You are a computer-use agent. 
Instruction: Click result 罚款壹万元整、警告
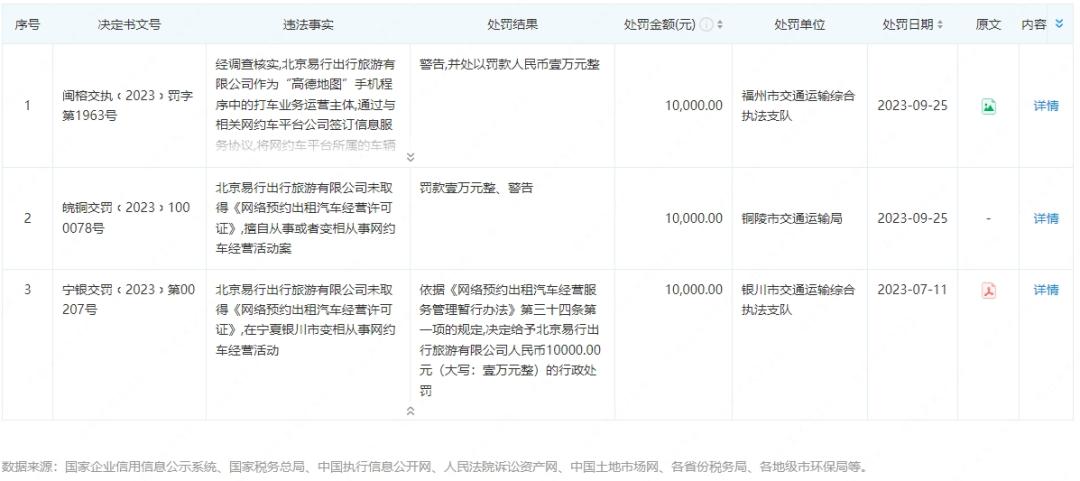pyautogui.click(x=475, y=187)
